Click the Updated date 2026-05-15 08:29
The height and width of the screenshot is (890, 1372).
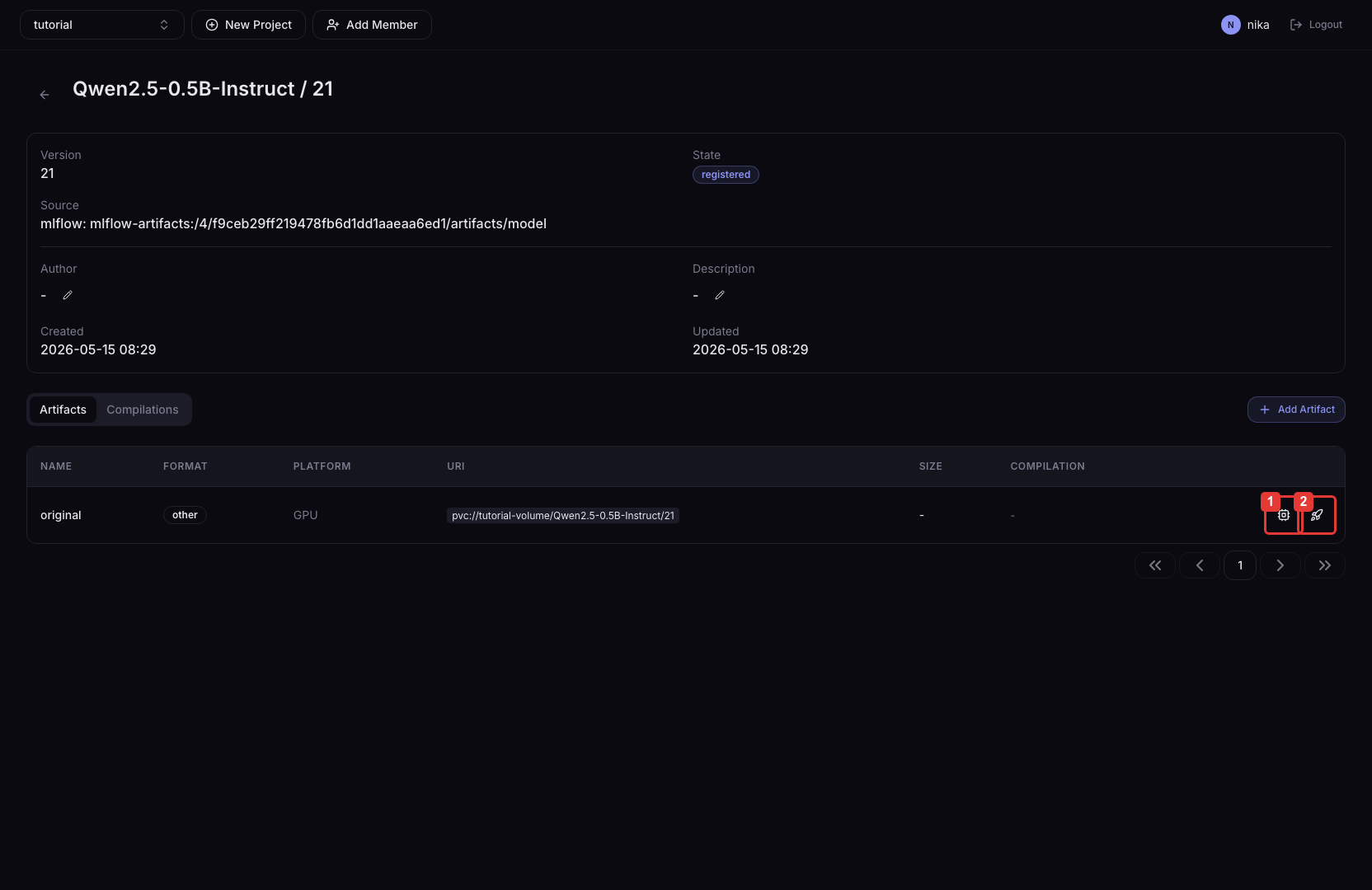click(x=750, y=349)
